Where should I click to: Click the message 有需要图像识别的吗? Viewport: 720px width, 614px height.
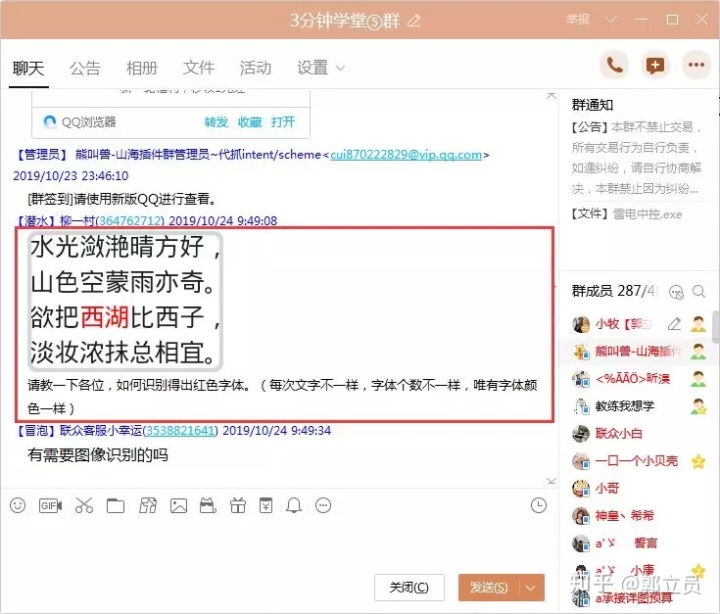point(98,455)
